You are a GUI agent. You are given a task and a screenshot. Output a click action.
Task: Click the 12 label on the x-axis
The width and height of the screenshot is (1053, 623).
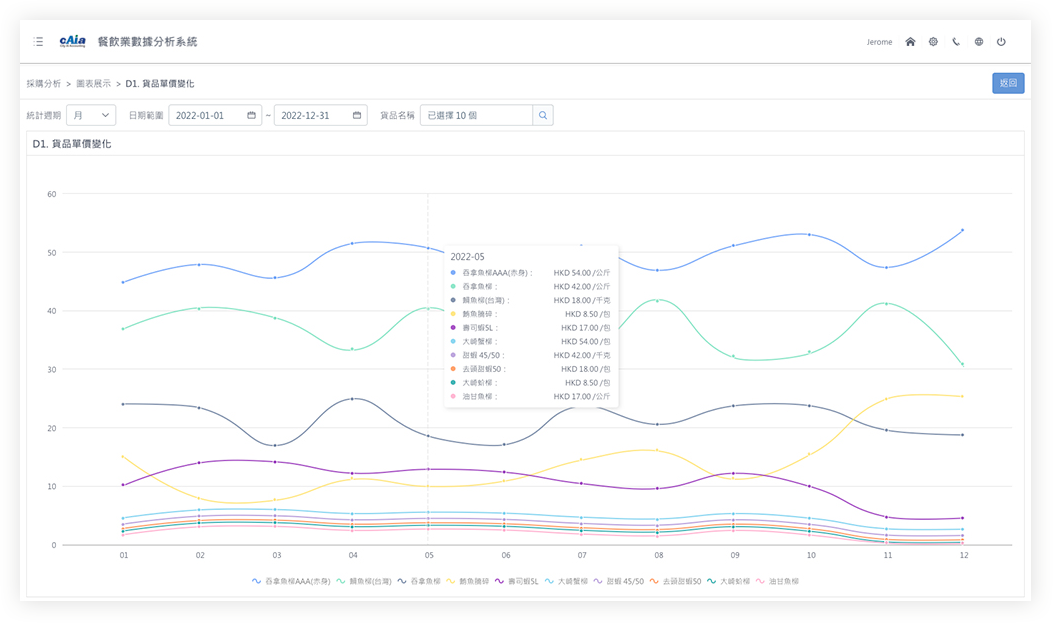[x=964, y=555]
